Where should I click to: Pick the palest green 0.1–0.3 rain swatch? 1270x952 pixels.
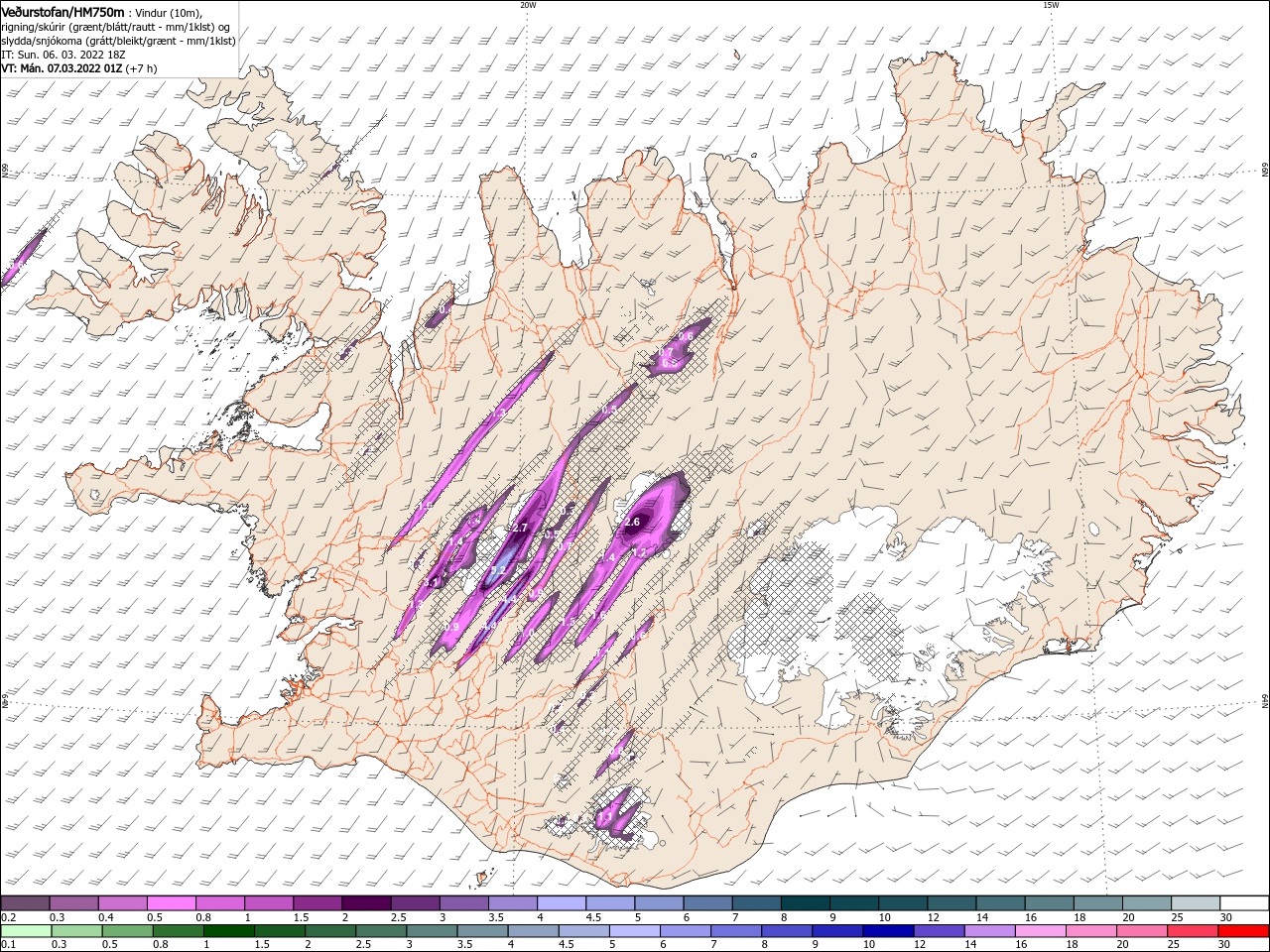point(27,931)
